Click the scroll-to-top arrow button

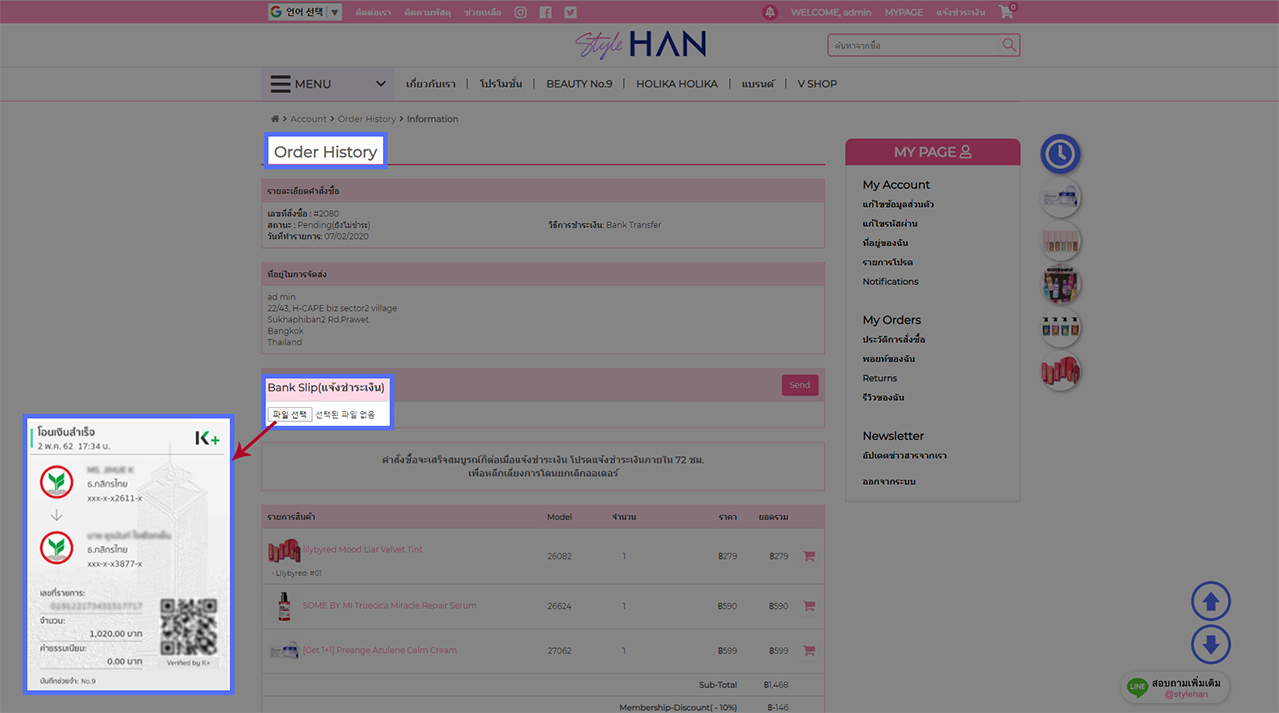click(1210, 602)
